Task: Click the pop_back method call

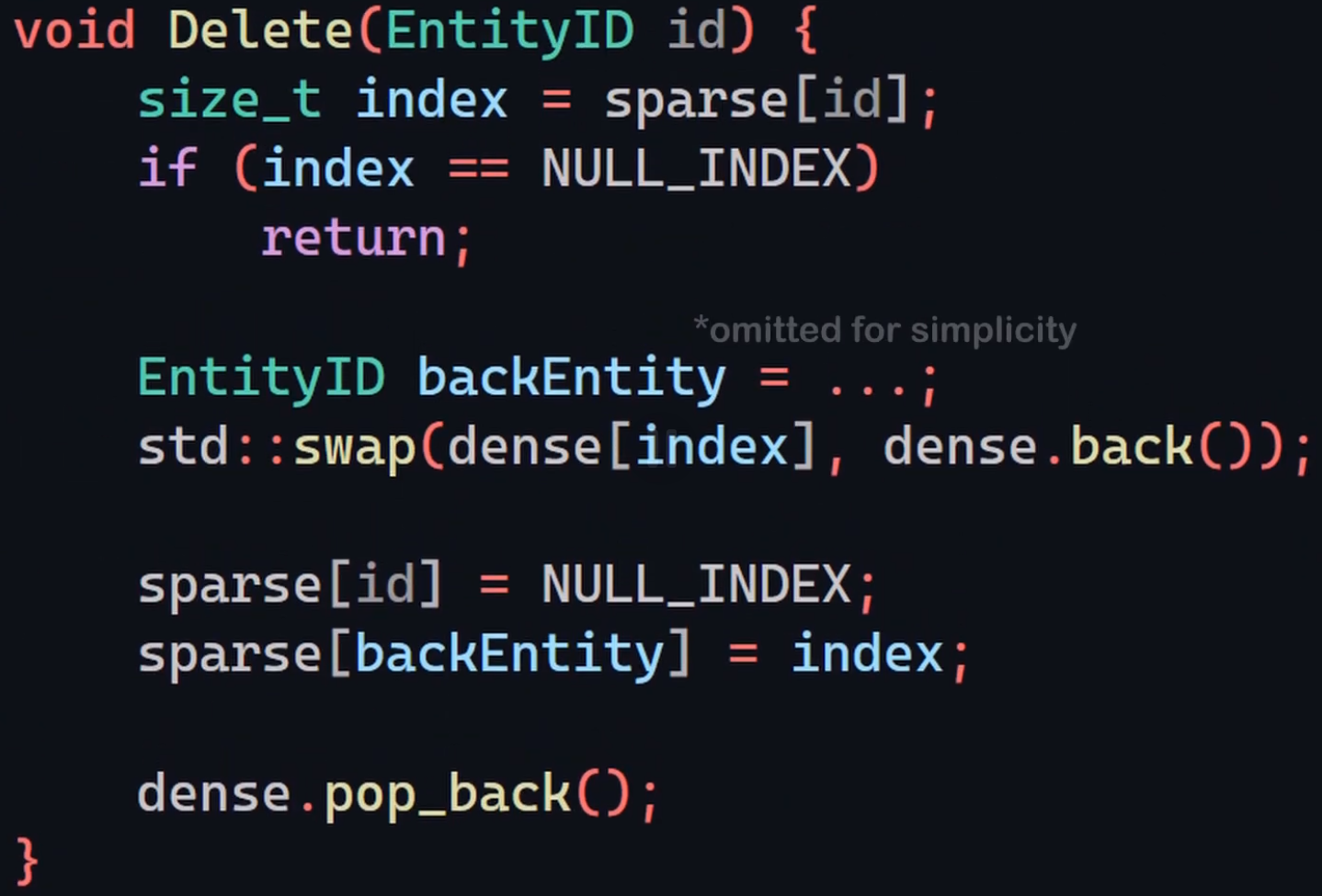Action: [x=447, y=794]
